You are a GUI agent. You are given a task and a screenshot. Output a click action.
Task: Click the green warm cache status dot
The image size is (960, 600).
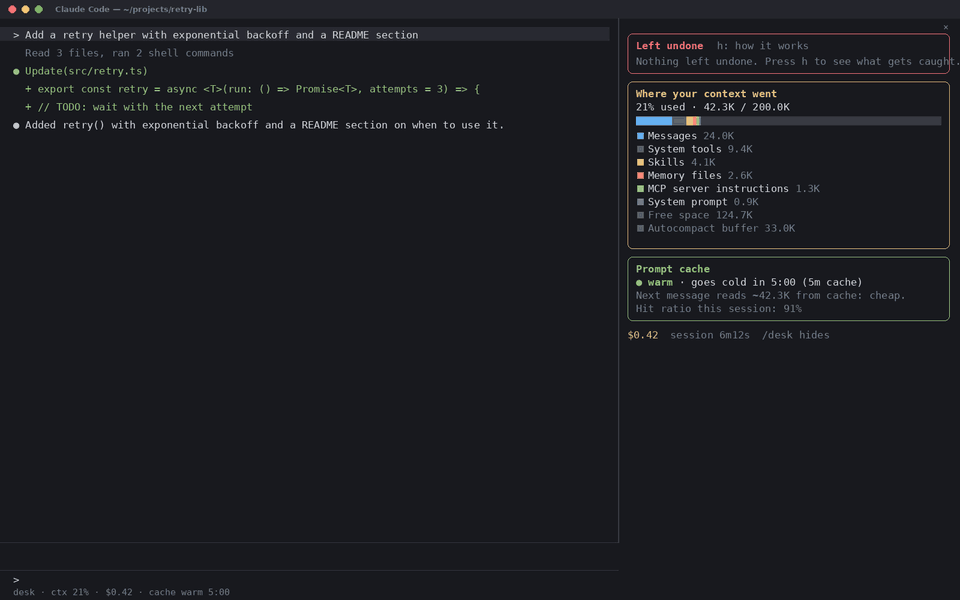click(639, 283)
